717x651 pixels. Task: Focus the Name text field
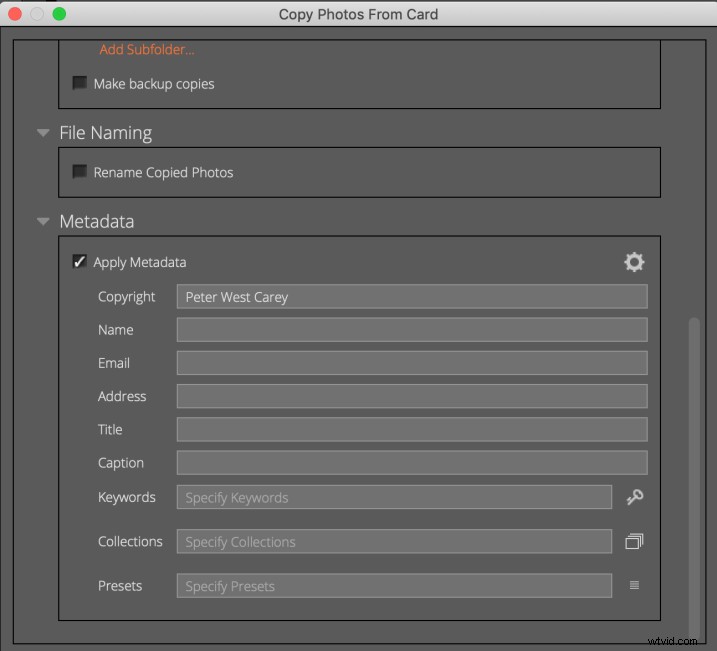(411, 330)
